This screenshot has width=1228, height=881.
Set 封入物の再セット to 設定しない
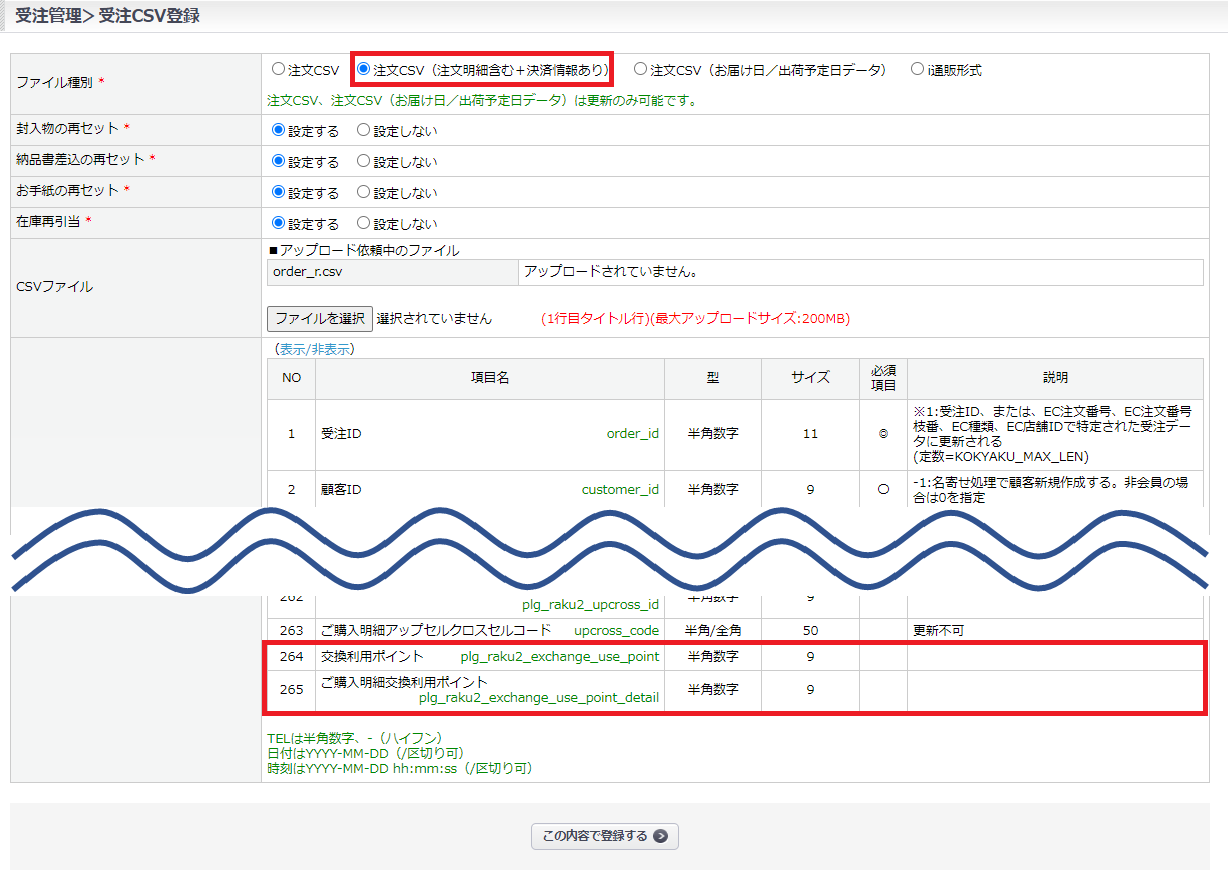pos(364,130)
